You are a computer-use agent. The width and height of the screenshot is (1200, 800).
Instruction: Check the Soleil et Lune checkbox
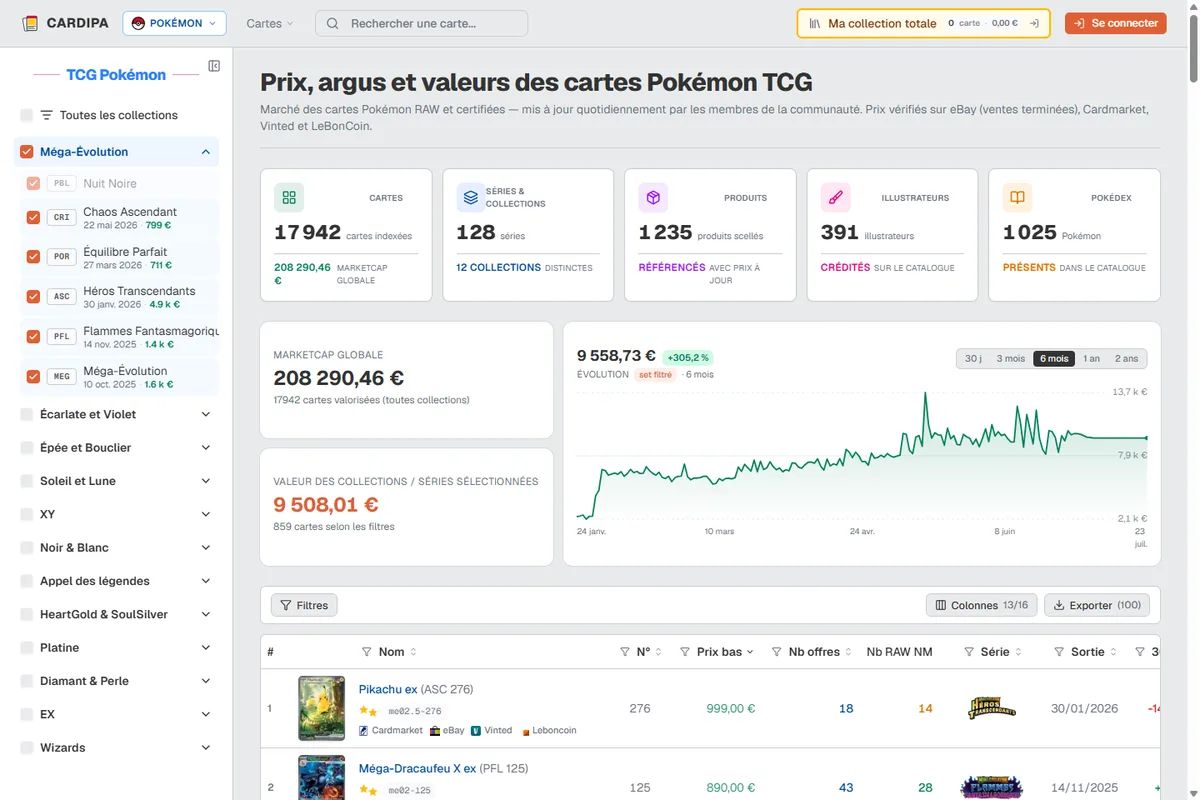click(x=27, y=481)
